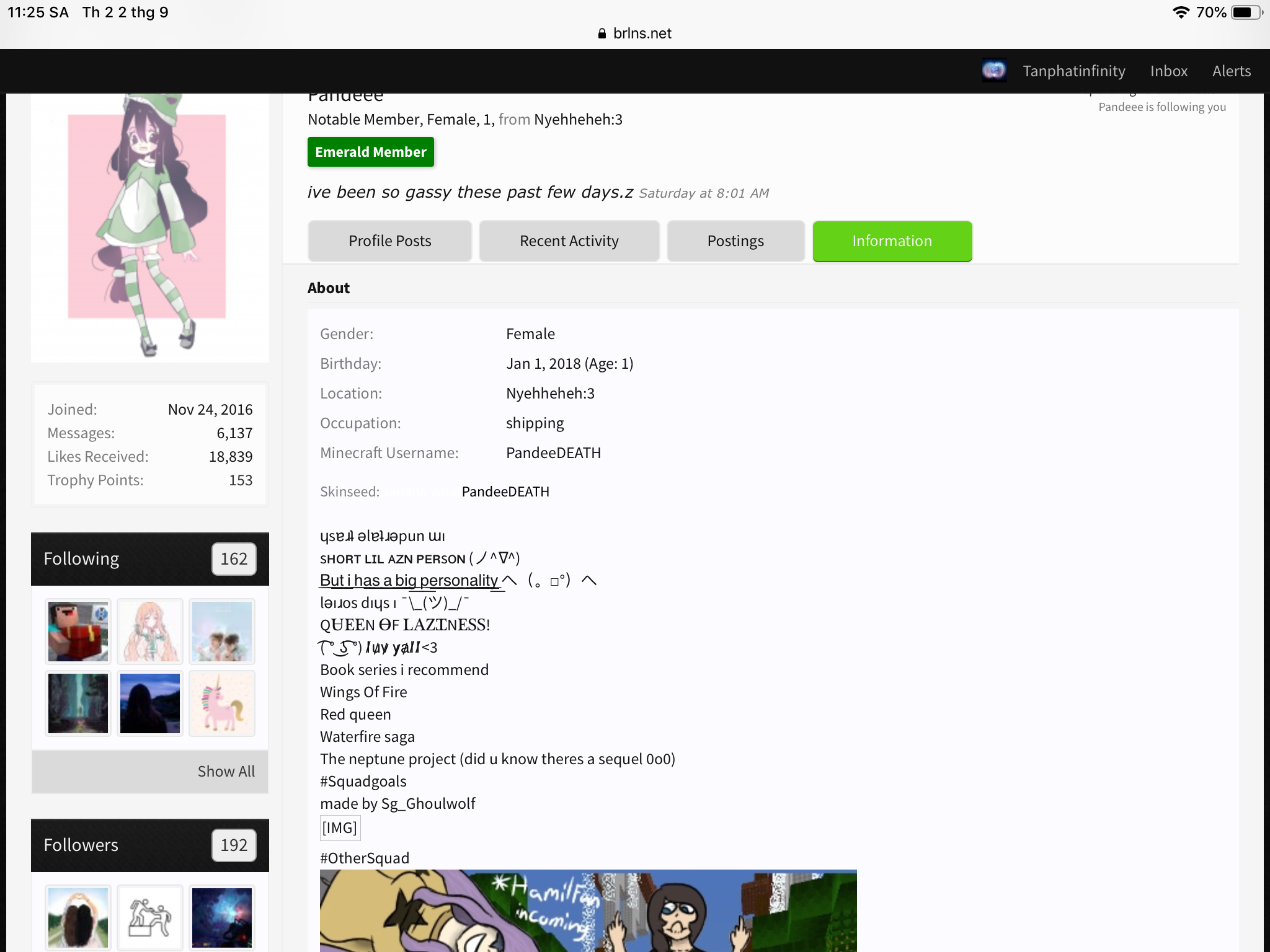
Task: Open the Alerts menu
Action: coord(1232,71)
